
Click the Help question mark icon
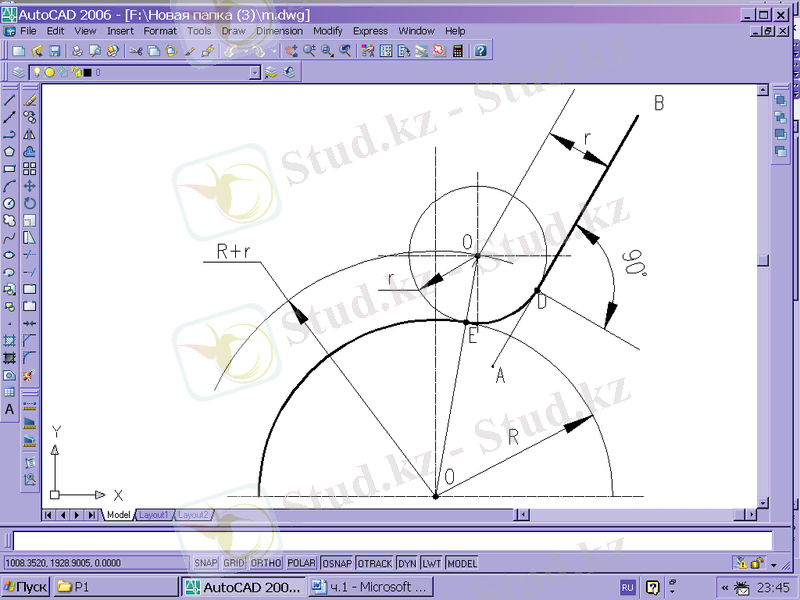tap(481, 50)
